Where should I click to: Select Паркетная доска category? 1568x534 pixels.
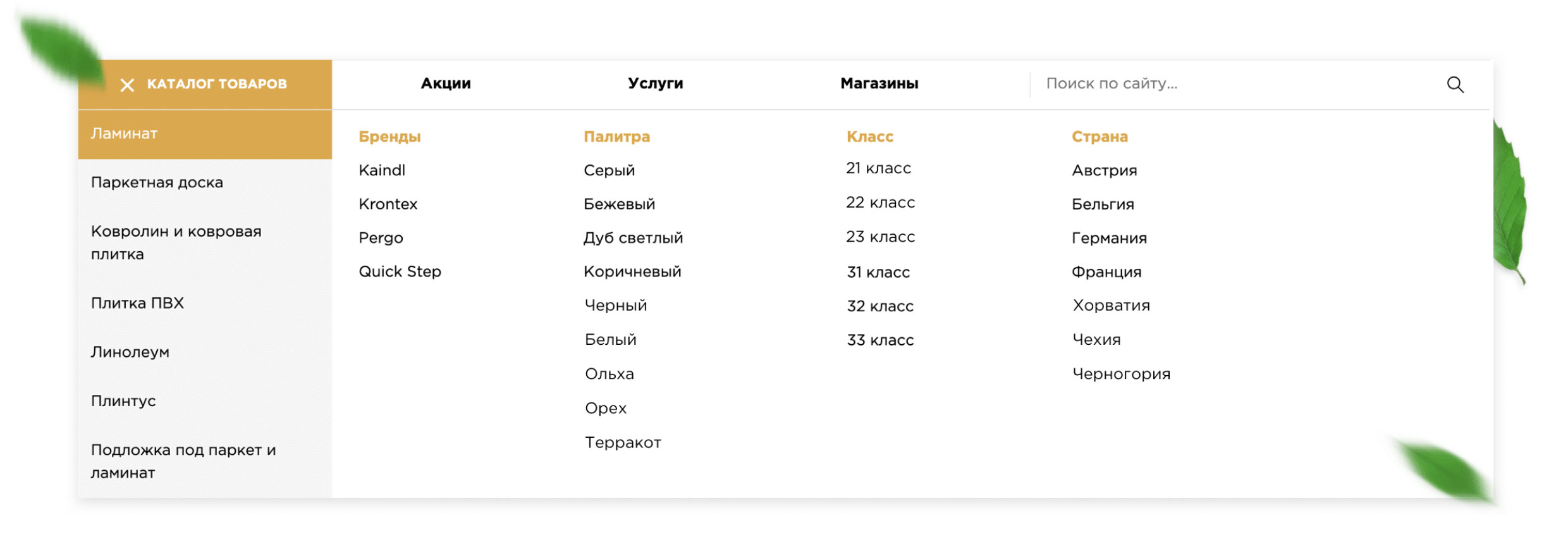pos(157,182)
